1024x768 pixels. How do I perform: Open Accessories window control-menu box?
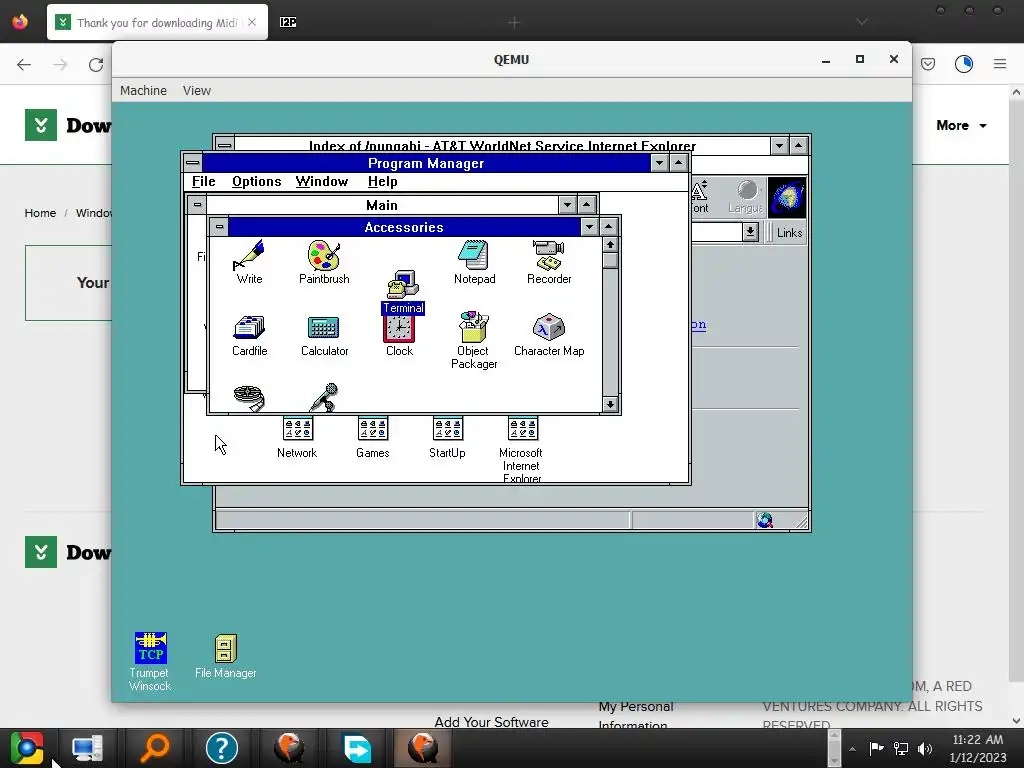[x=219, y=227]
